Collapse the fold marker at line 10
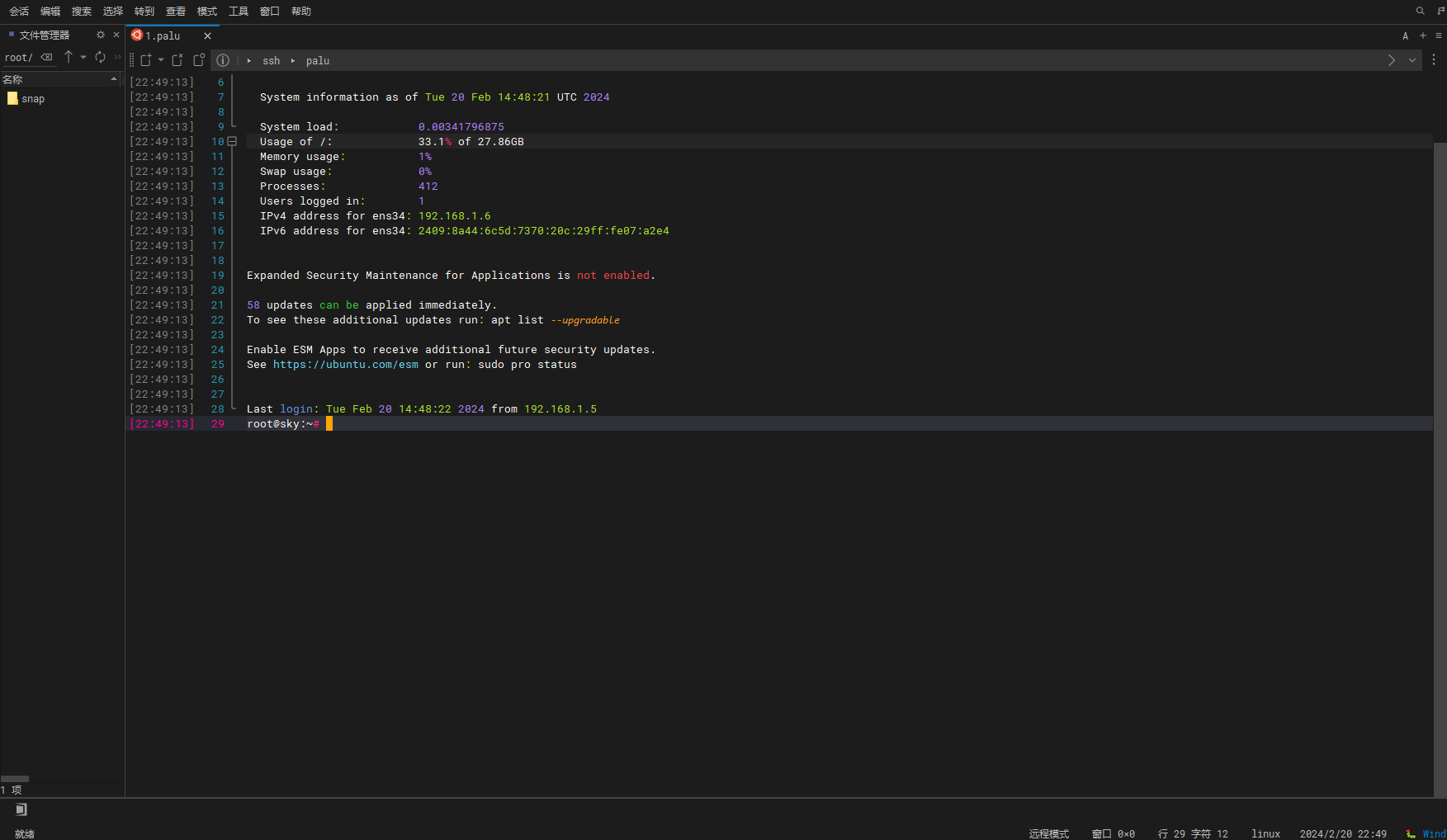1447x840 pixels. pos(233,141)
